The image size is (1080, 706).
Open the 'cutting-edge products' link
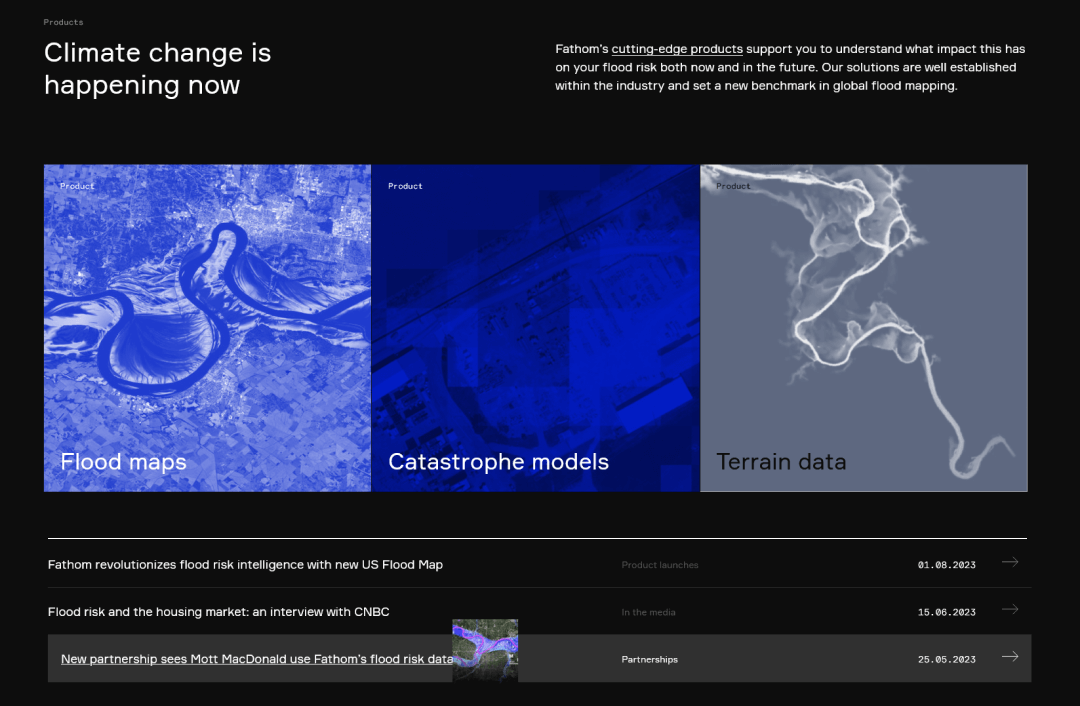(x=677, y=49)
